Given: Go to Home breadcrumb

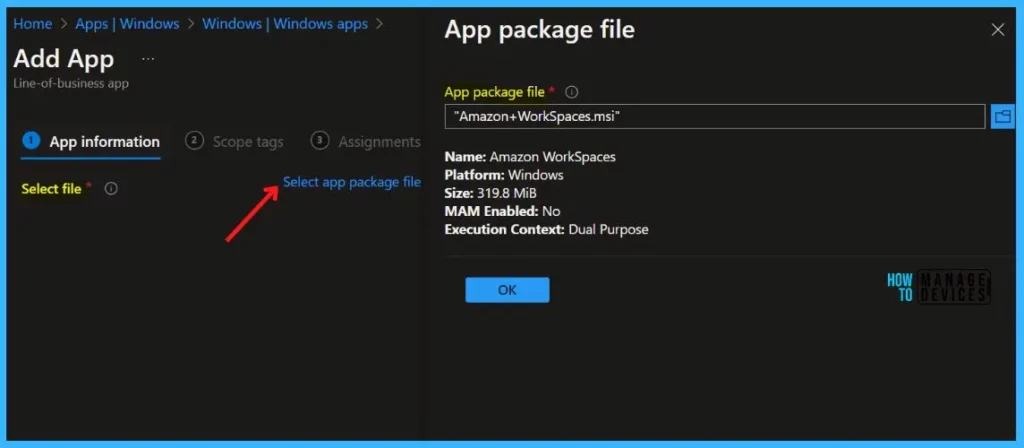Looking at the screenshot, I should [33, 24].
